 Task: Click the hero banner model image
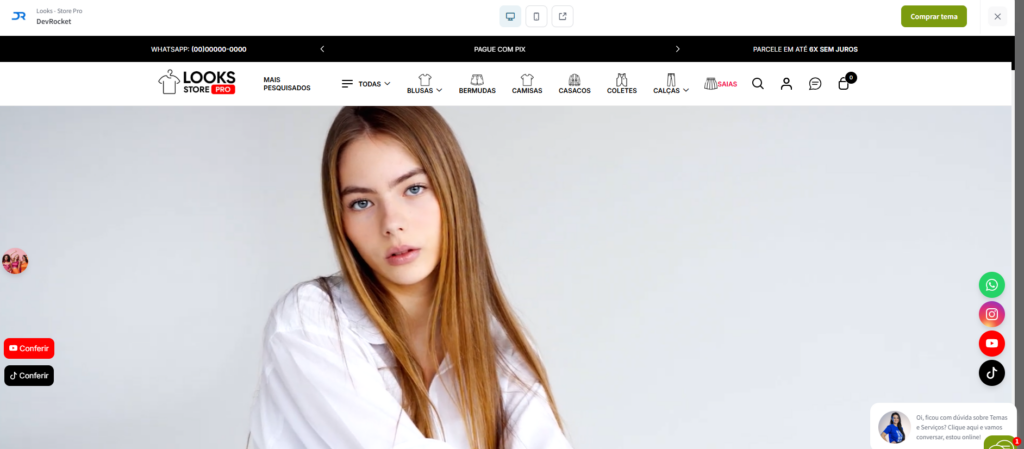[505, 277]
